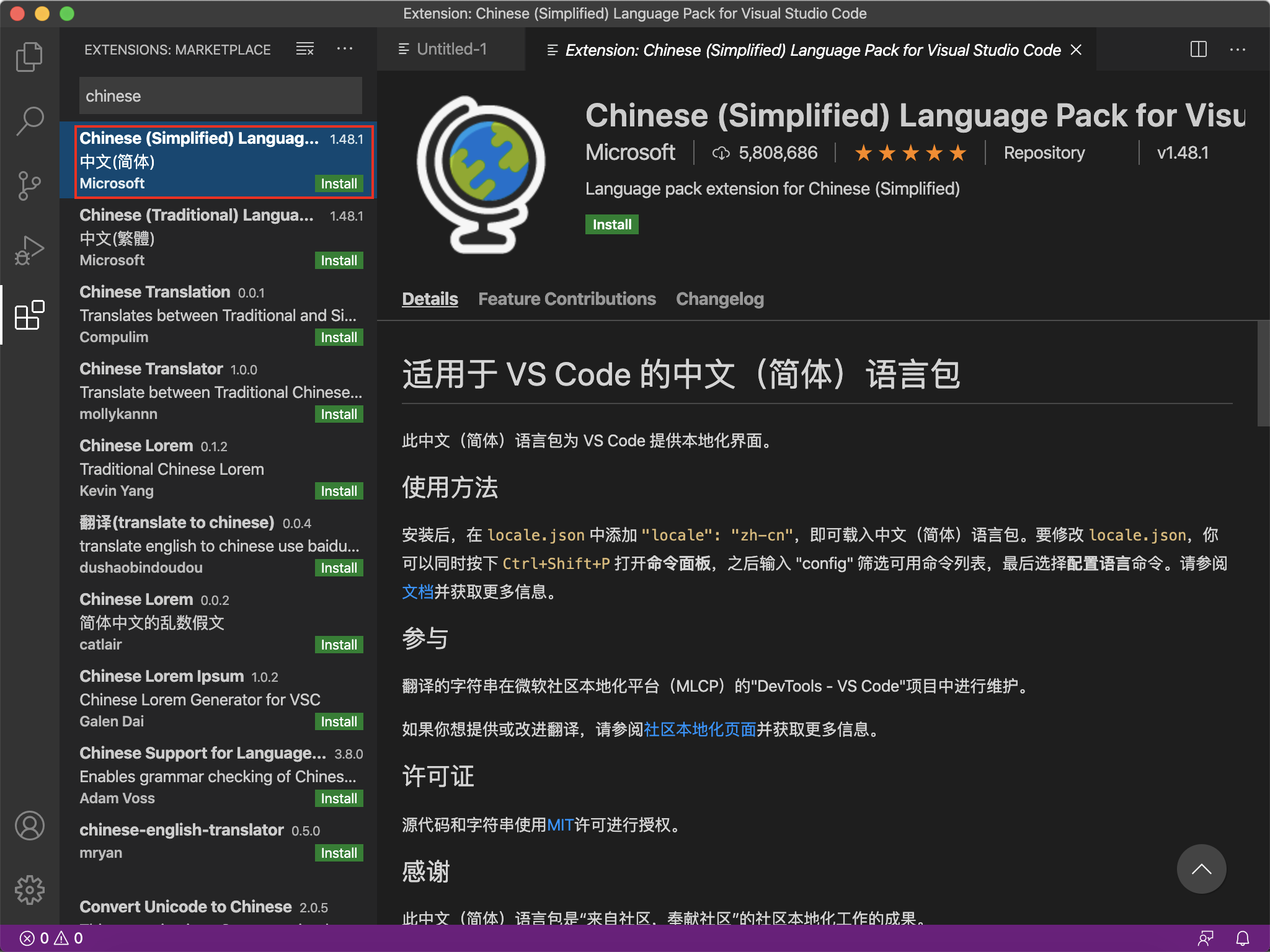Split the editor

(1198, 49)
